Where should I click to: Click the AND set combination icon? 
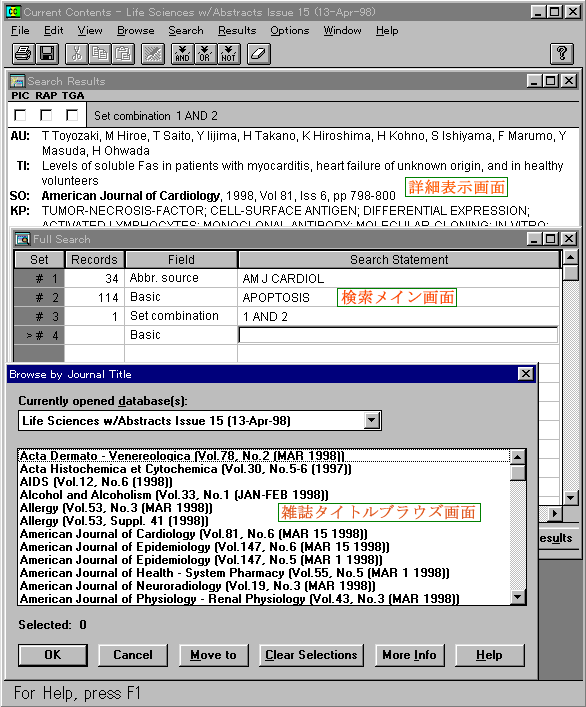(182, 54)
